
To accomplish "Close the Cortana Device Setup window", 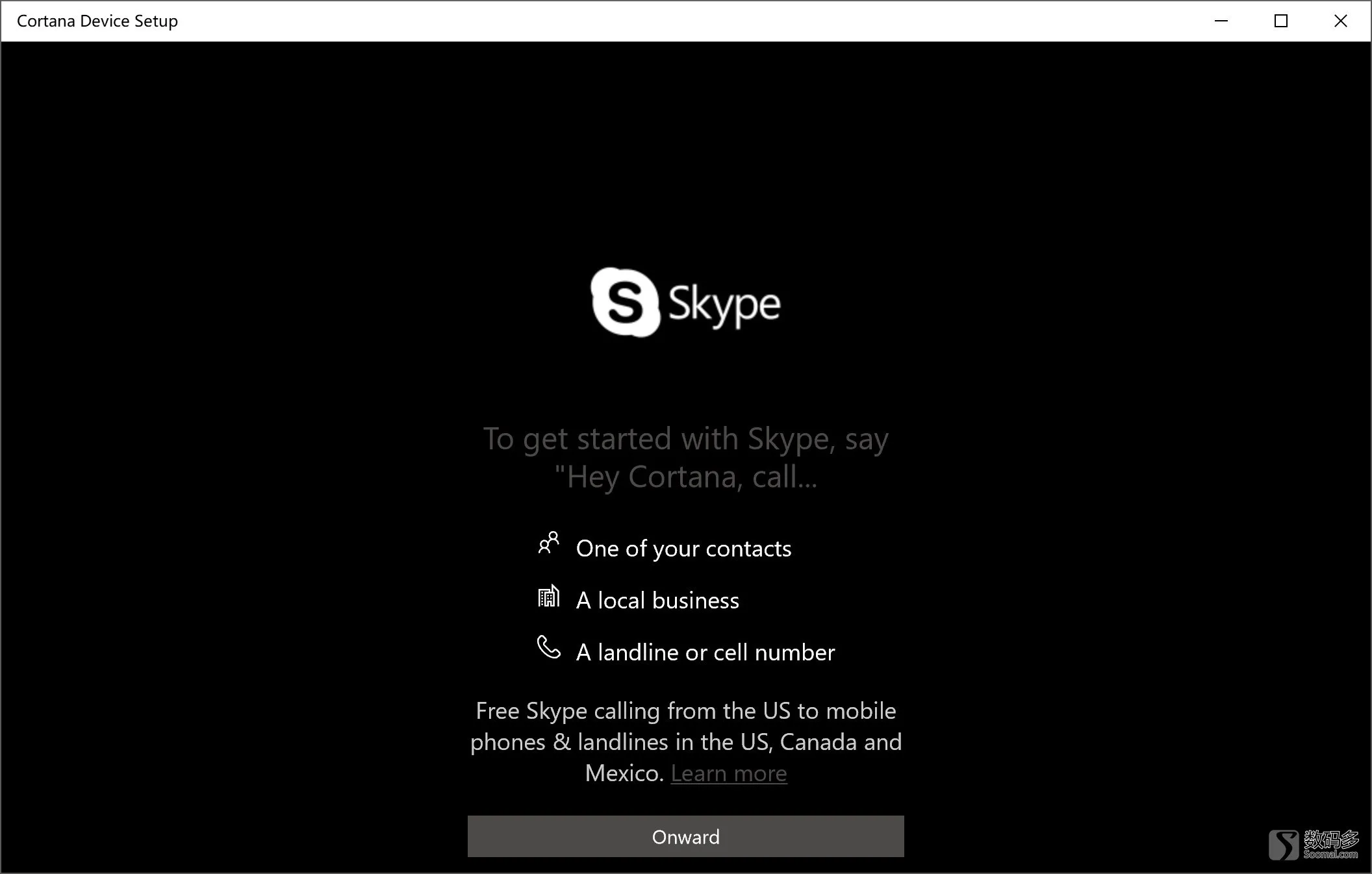I will 1341,21.
